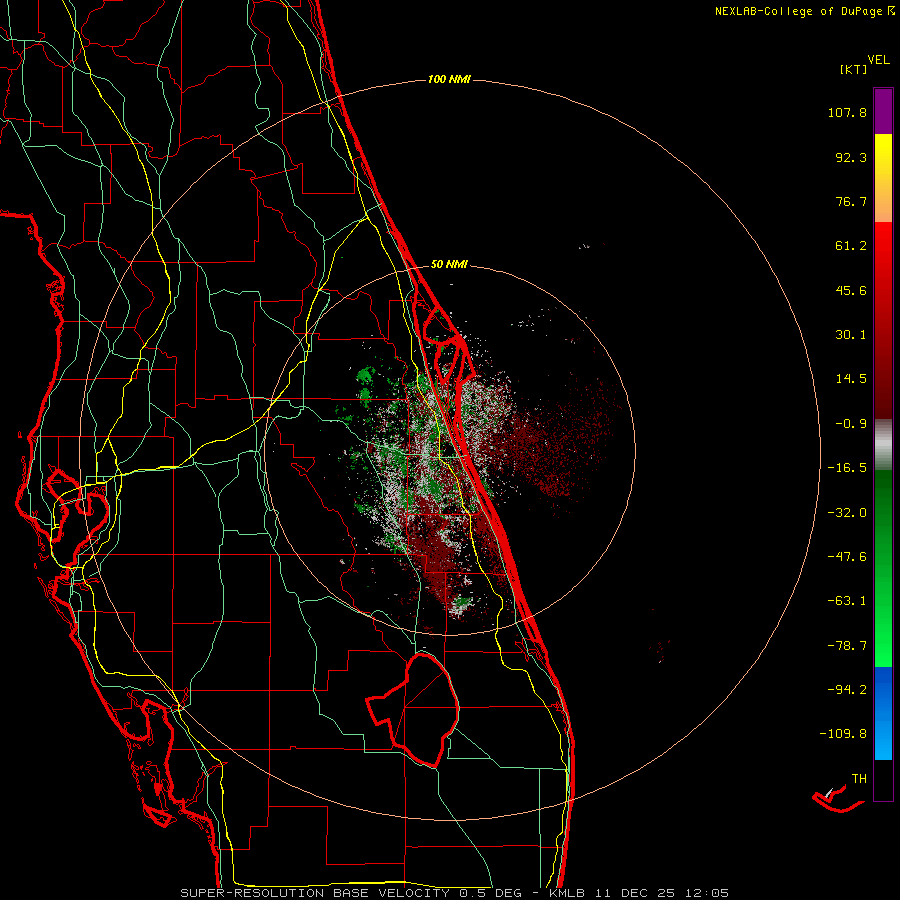This screenshot has height=900, width=900.
Task: Click the 12:05 timestamp in the caption
Action: (709, 893)
